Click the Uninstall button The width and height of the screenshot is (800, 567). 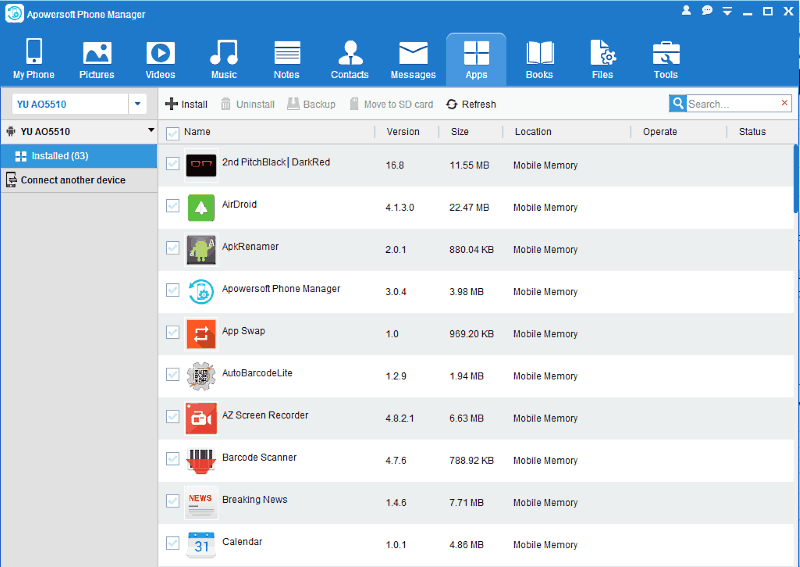coord(247,104)
